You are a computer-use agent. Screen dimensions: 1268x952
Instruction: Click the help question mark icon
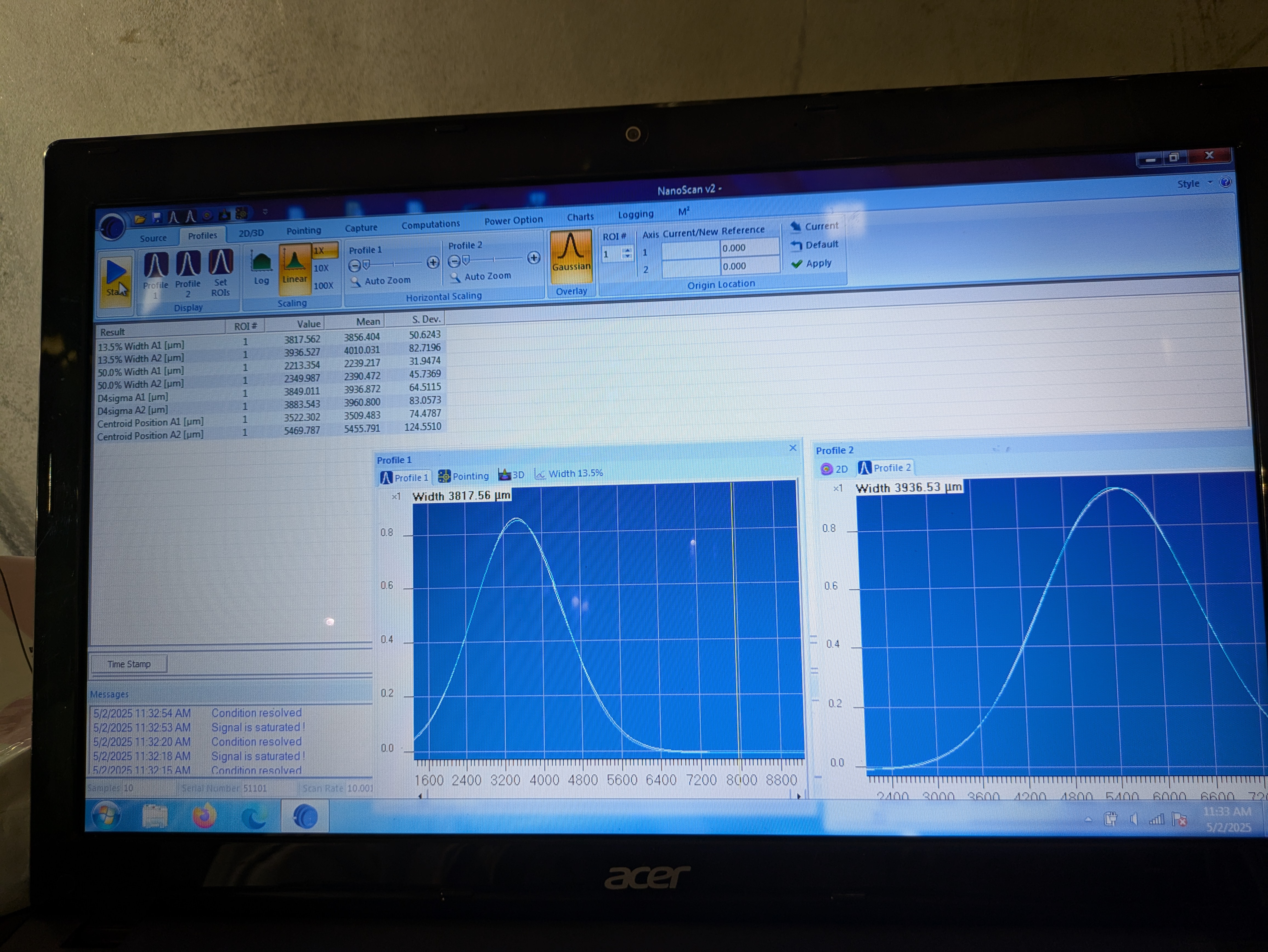tap(1225, 182)
